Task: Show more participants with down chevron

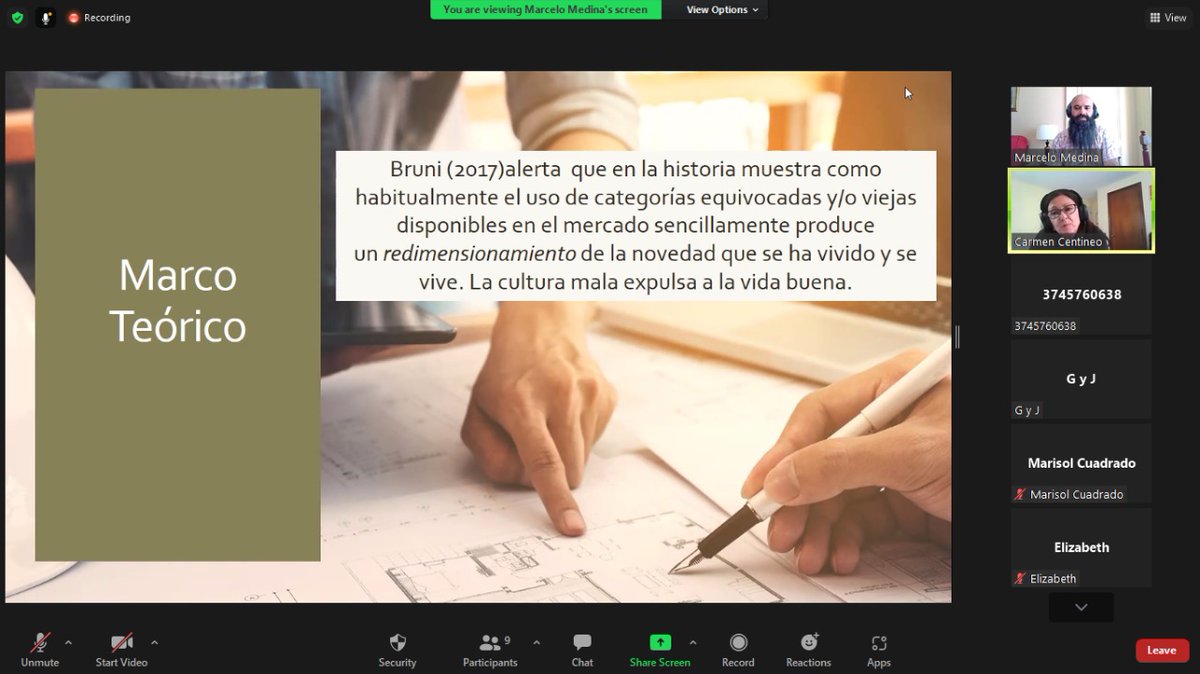Action: point(1081,607)
